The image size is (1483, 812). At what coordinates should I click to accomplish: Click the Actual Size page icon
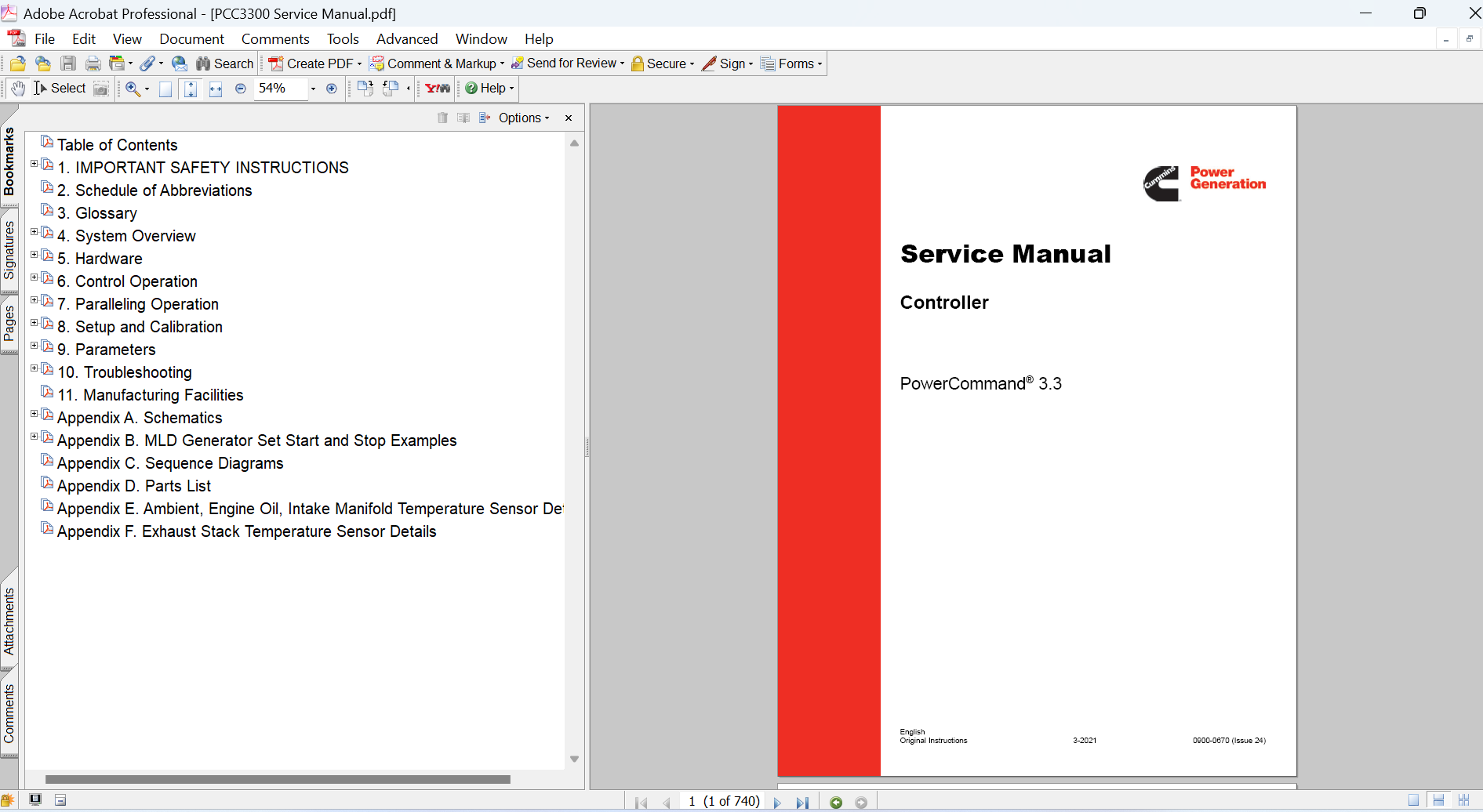click(x=165, y=89)
